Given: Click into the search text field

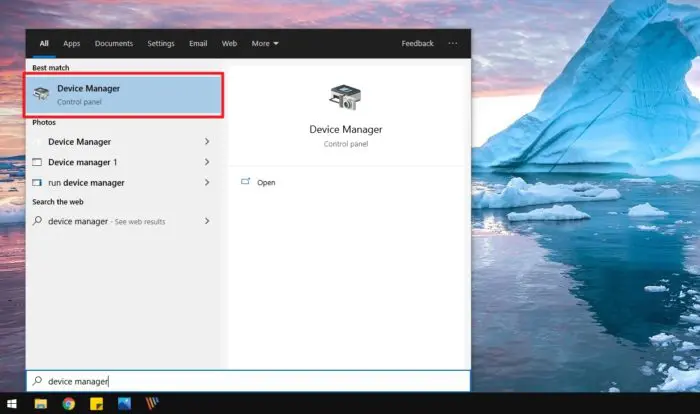Looking at the screenshot, I should tap(248, 381).
